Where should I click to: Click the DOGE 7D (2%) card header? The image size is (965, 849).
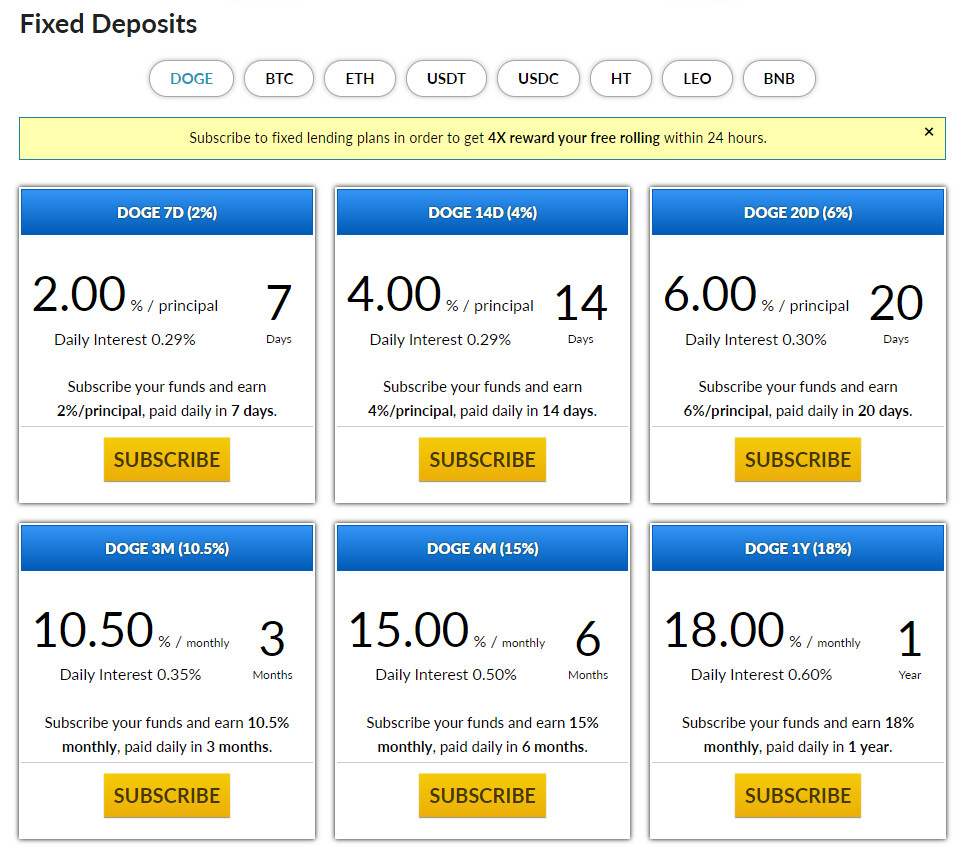point(167,212)
